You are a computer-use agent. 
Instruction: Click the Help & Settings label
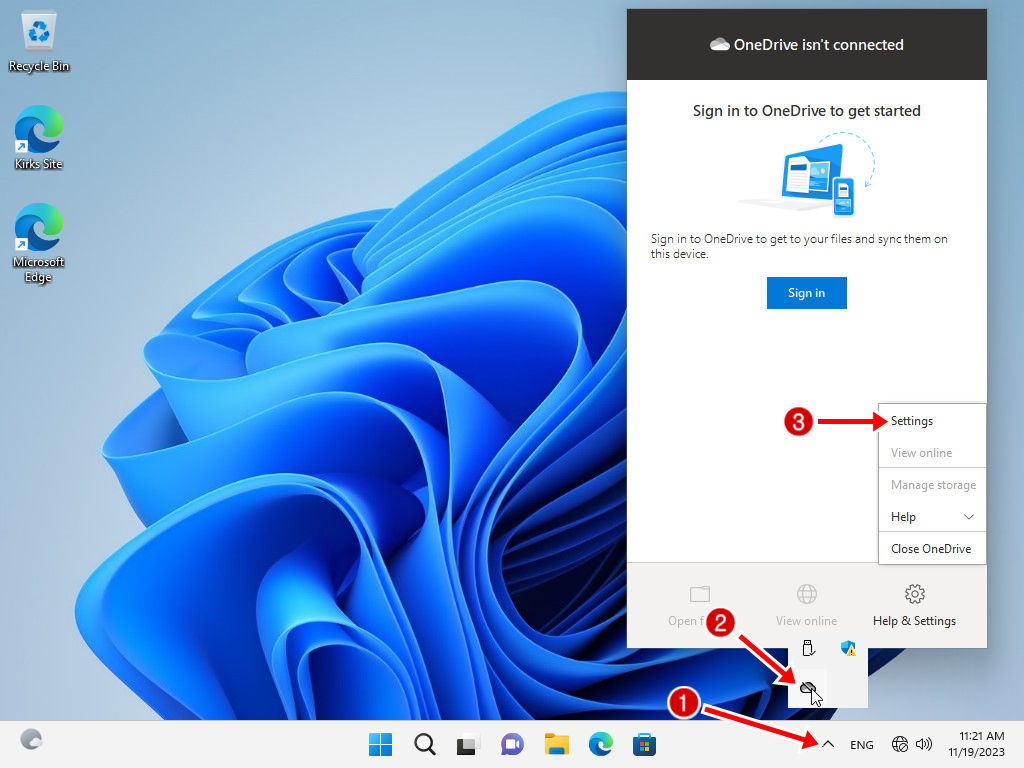914,620
